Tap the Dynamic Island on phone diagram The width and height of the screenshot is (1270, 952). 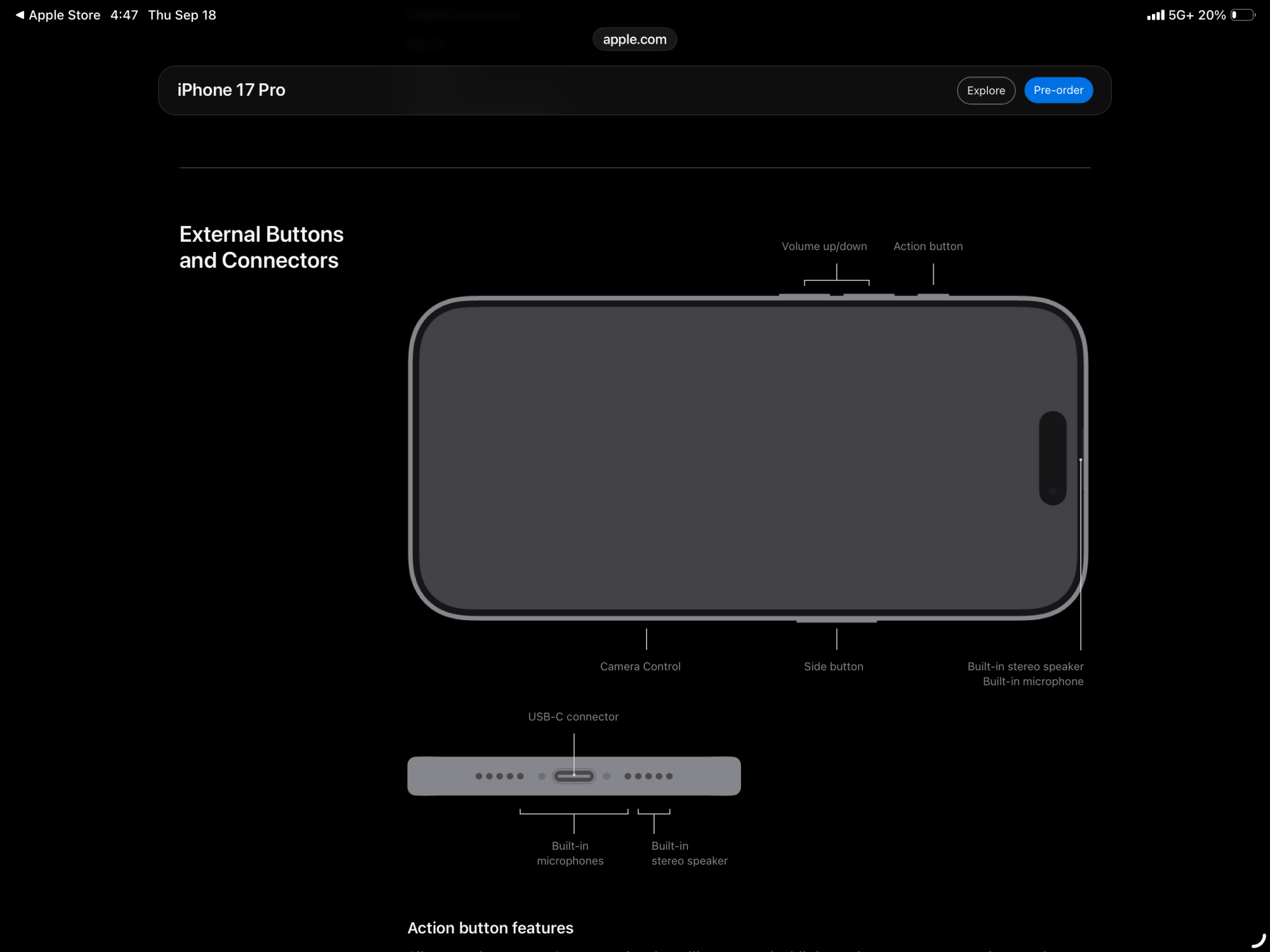[1052, 458]
